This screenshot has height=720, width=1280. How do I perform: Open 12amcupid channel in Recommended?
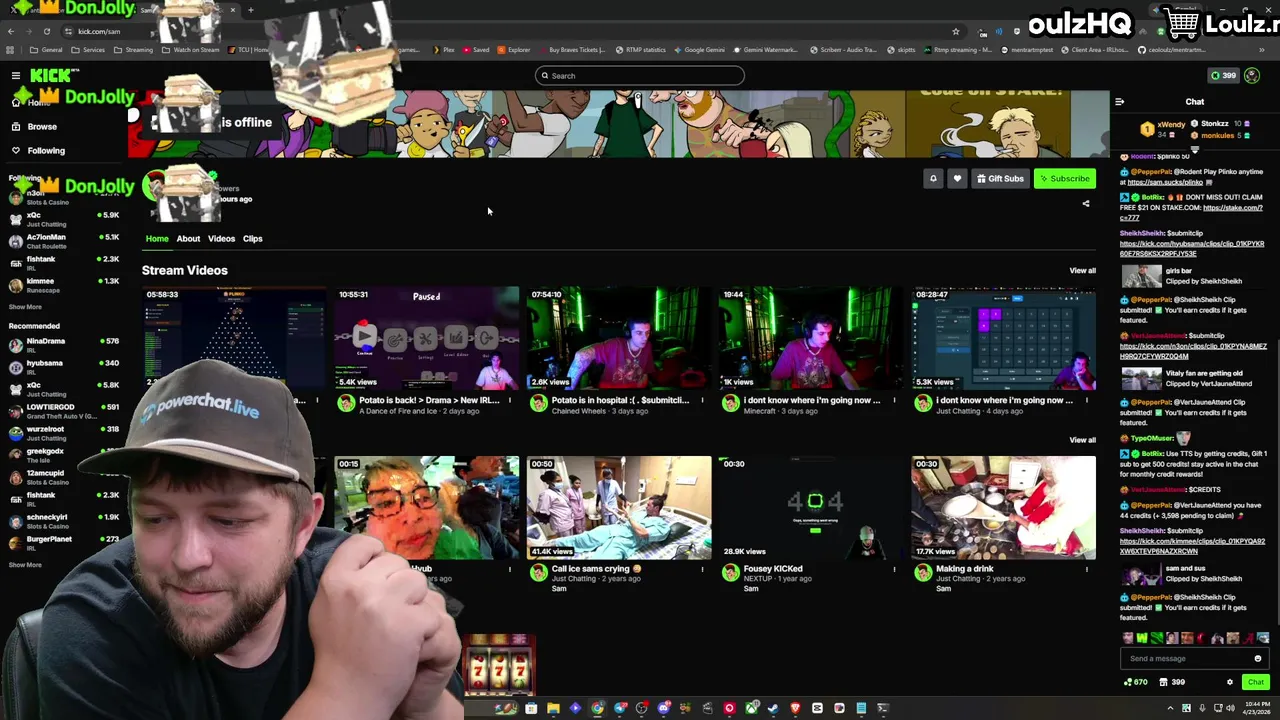[64, 477]
